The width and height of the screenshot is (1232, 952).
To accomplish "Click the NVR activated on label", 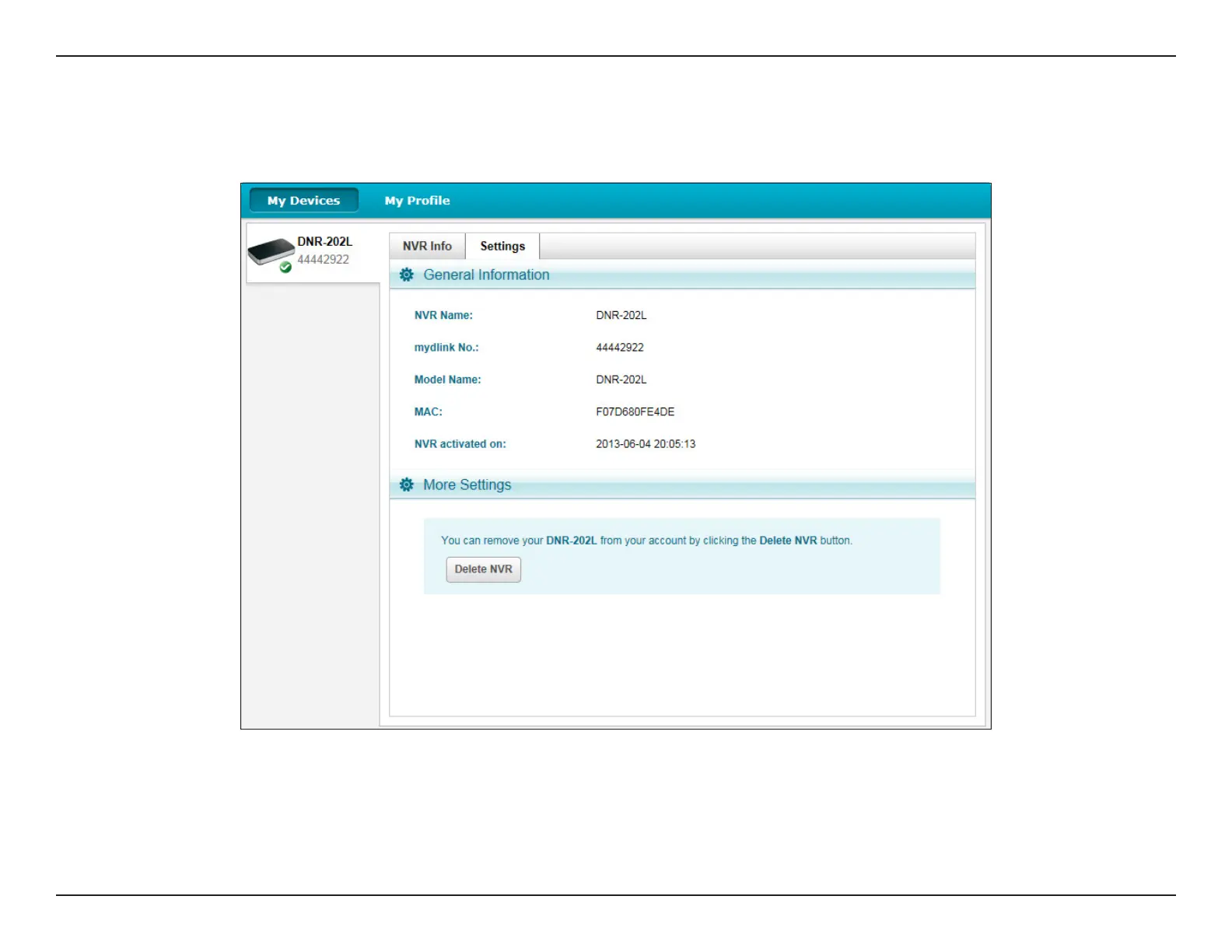I will (460, 444).
